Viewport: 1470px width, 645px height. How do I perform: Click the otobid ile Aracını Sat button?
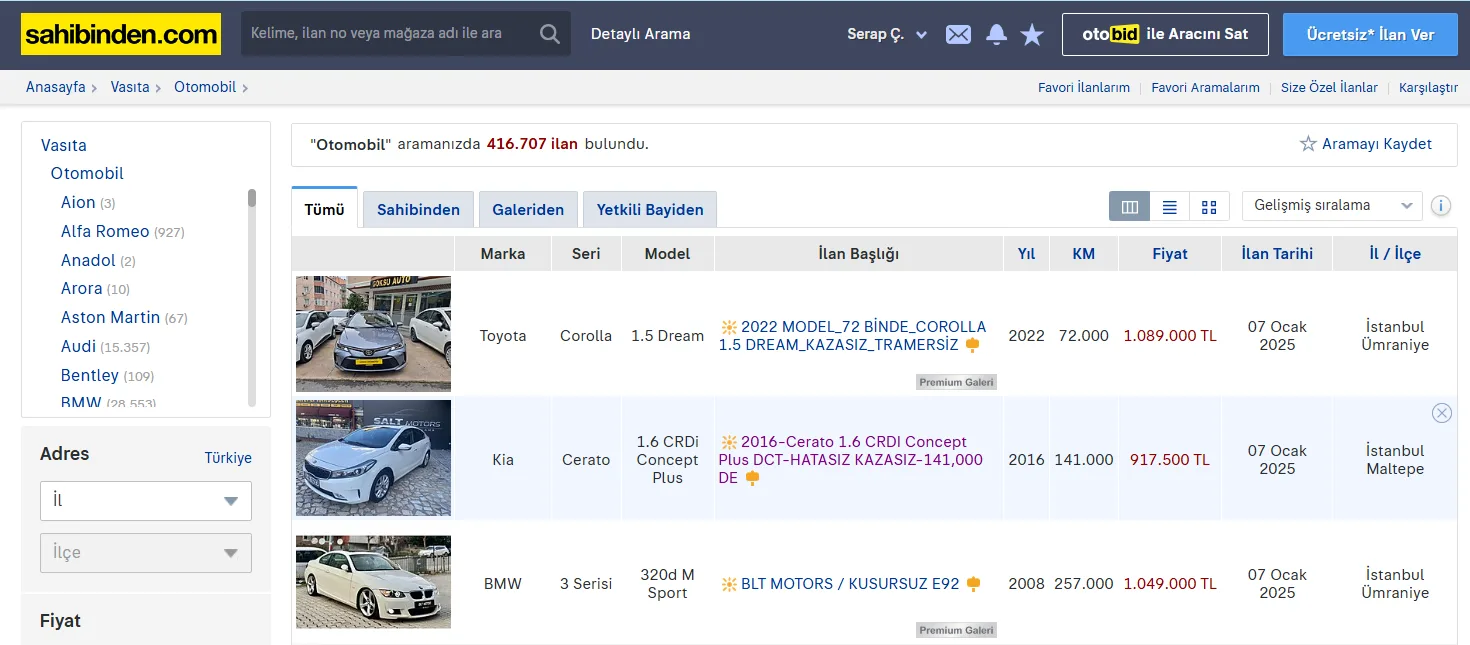(x=1165, y=34)
